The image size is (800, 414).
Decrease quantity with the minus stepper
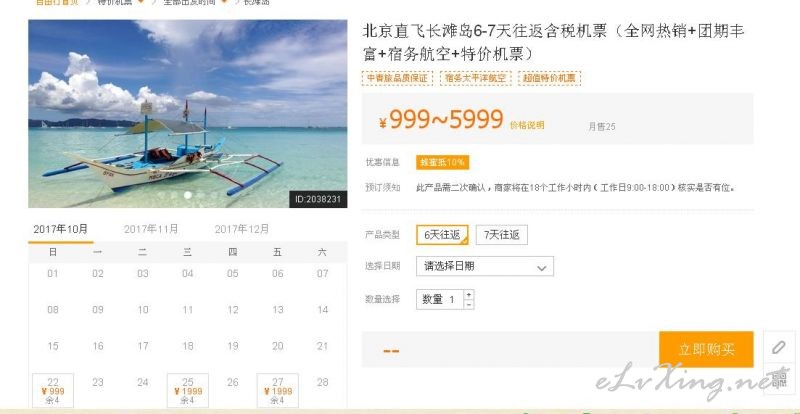pyautogui.click(x=469, y=304)
